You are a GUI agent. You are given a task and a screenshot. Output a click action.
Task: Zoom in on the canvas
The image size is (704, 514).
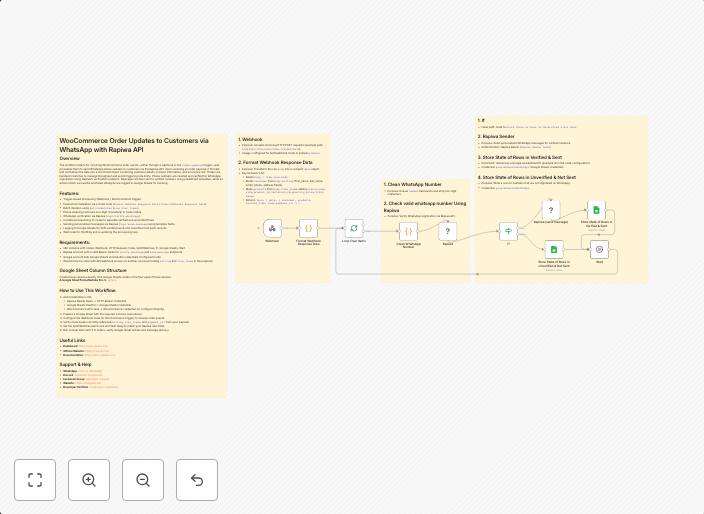(x=89, y=480)
